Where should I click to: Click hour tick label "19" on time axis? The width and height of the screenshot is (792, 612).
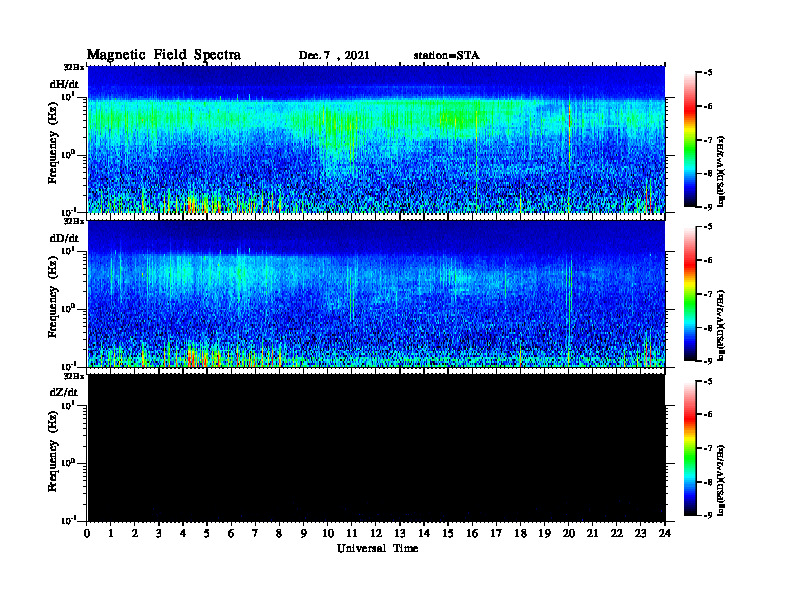coord(544,533)
